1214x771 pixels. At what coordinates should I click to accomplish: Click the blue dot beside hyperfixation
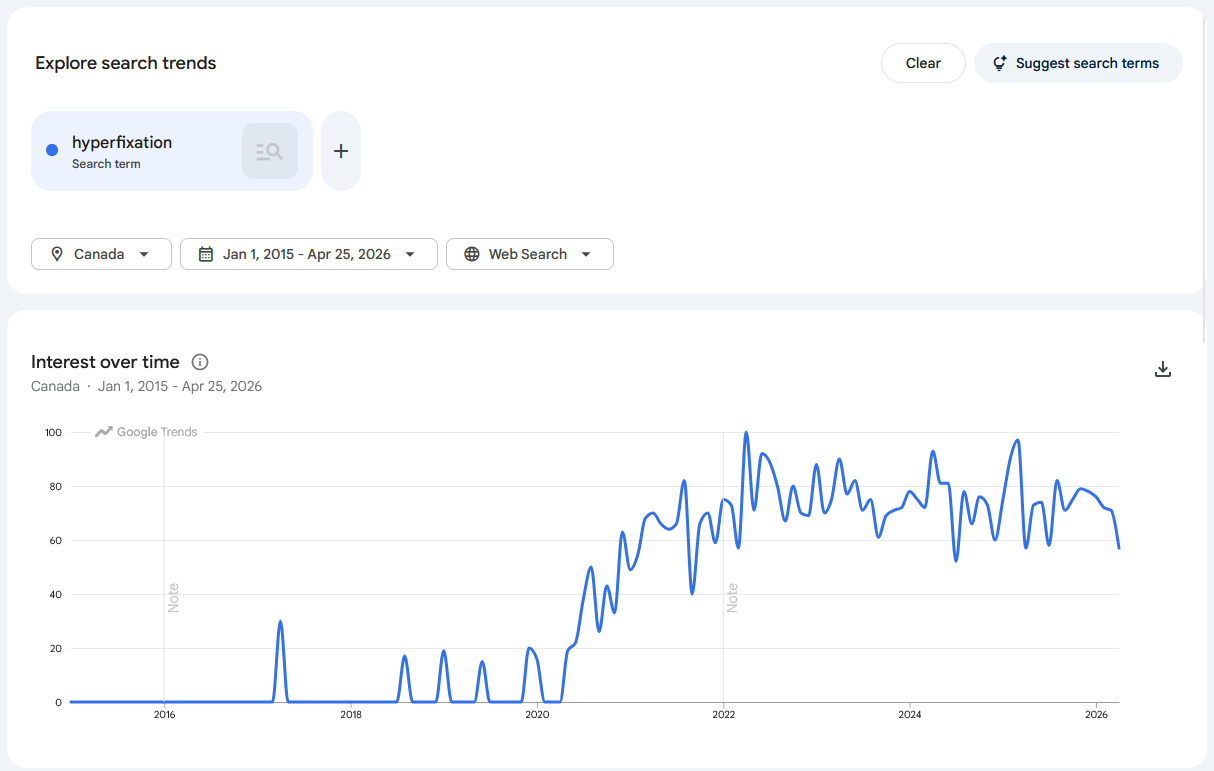click(52, 151)
